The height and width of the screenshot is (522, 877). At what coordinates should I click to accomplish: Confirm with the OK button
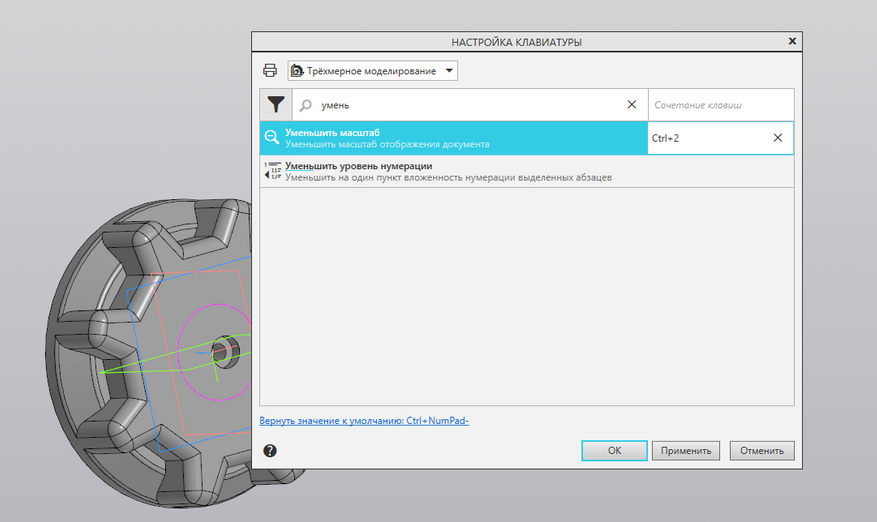pyautogui.click(x=614, y=450)
